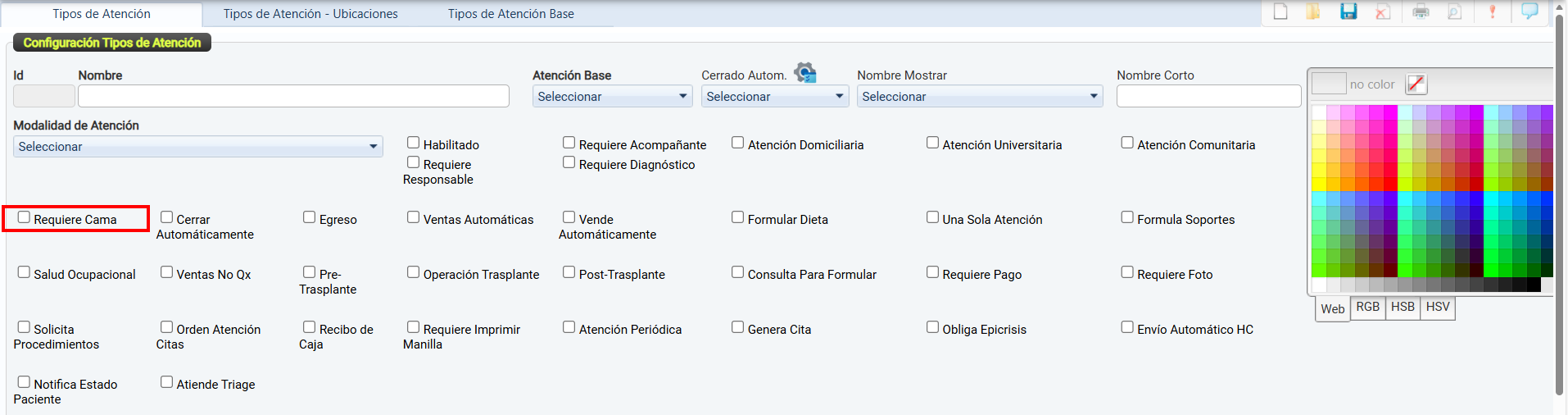Select the RGB color mode button
1568x415 pixels.
tap(1367, 307)
